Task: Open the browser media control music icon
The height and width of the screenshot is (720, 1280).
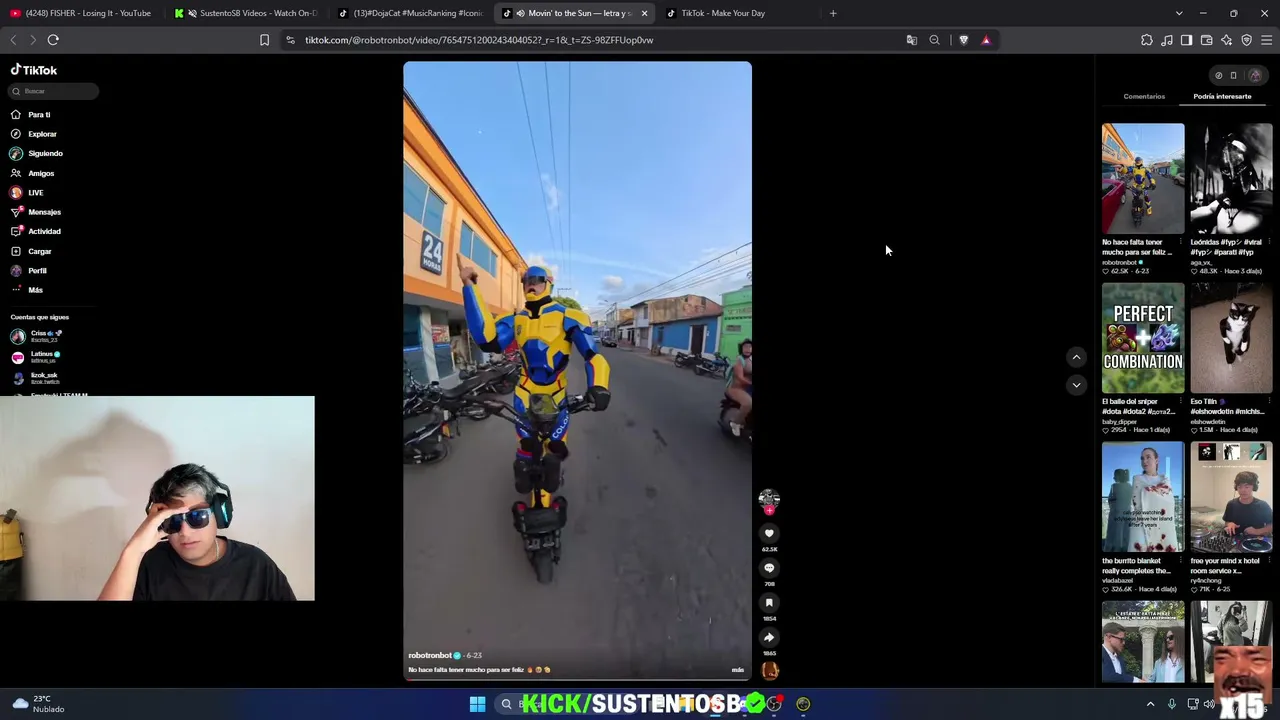Action: tap(1166, 40)
